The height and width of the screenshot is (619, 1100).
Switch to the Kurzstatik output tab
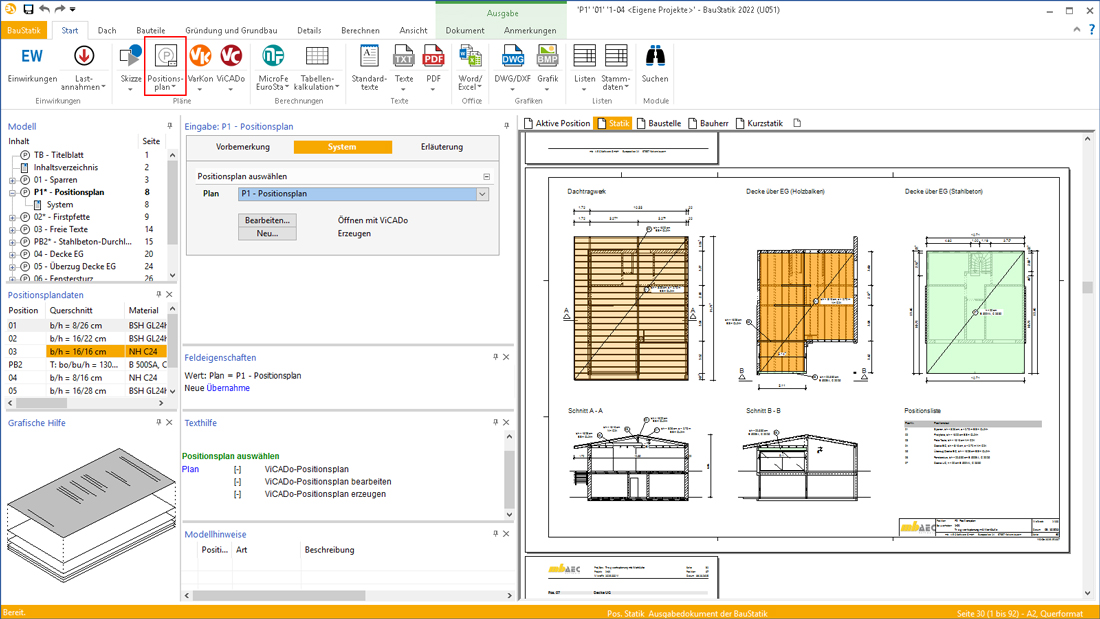tap(759, 123)
